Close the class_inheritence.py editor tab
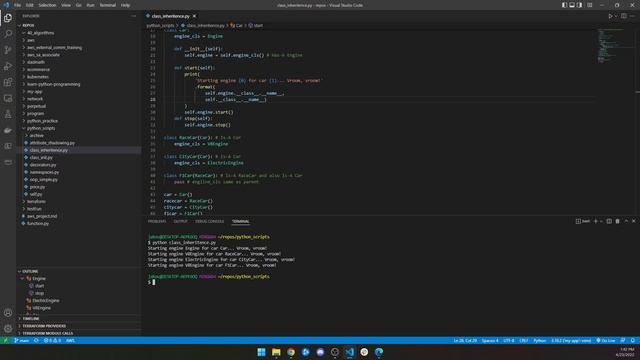 pos(194,16)
